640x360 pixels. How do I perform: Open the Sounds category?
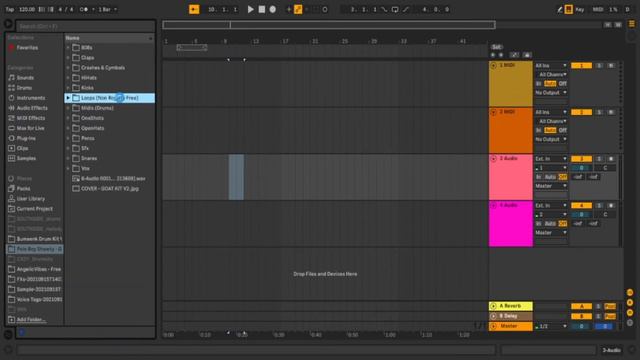(25, 78)
